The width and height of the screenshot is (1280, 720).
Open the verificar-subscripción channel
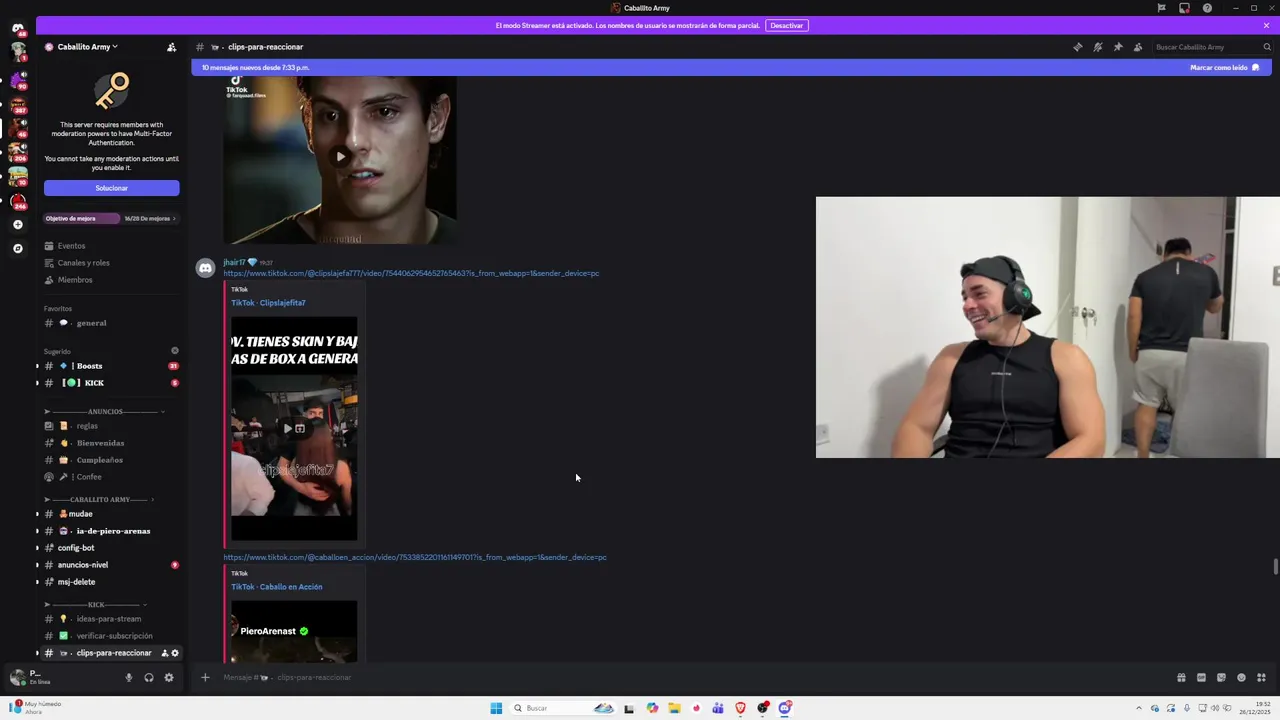point(111,636)
